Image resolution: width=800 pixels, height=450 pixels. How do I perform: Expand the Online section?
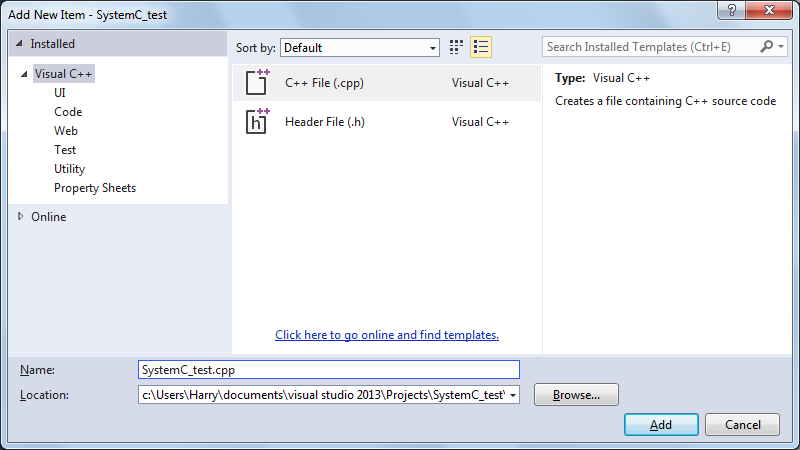(x=21, y=216)
